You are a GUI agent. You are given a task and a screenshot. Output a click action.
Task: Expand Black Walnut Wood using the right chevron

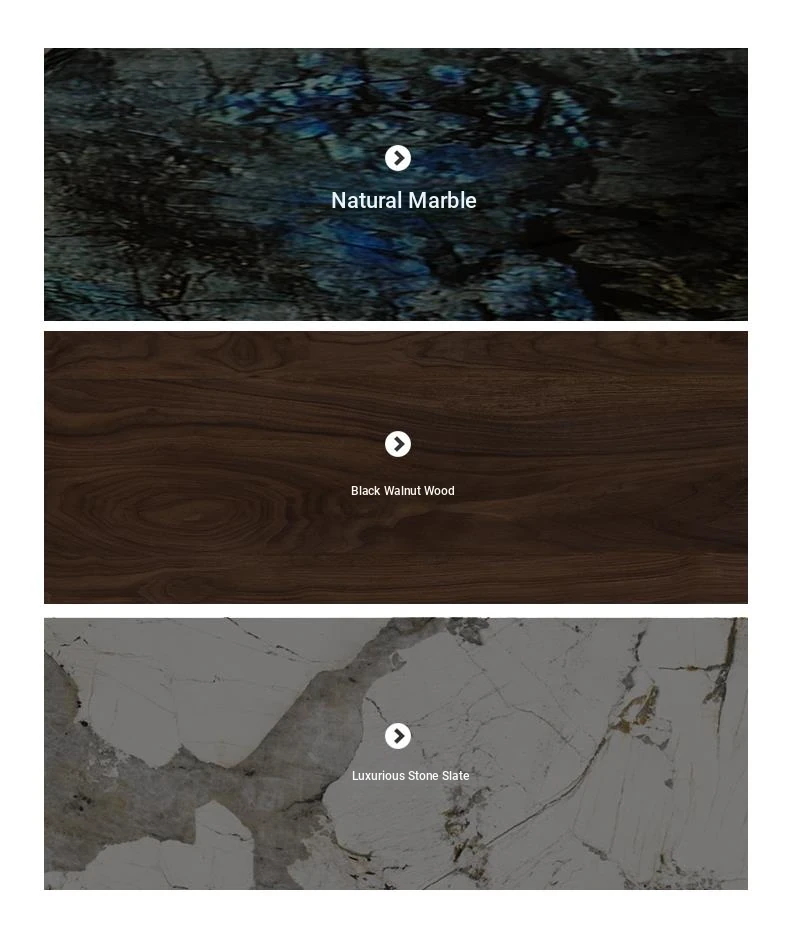click(398, 444)
